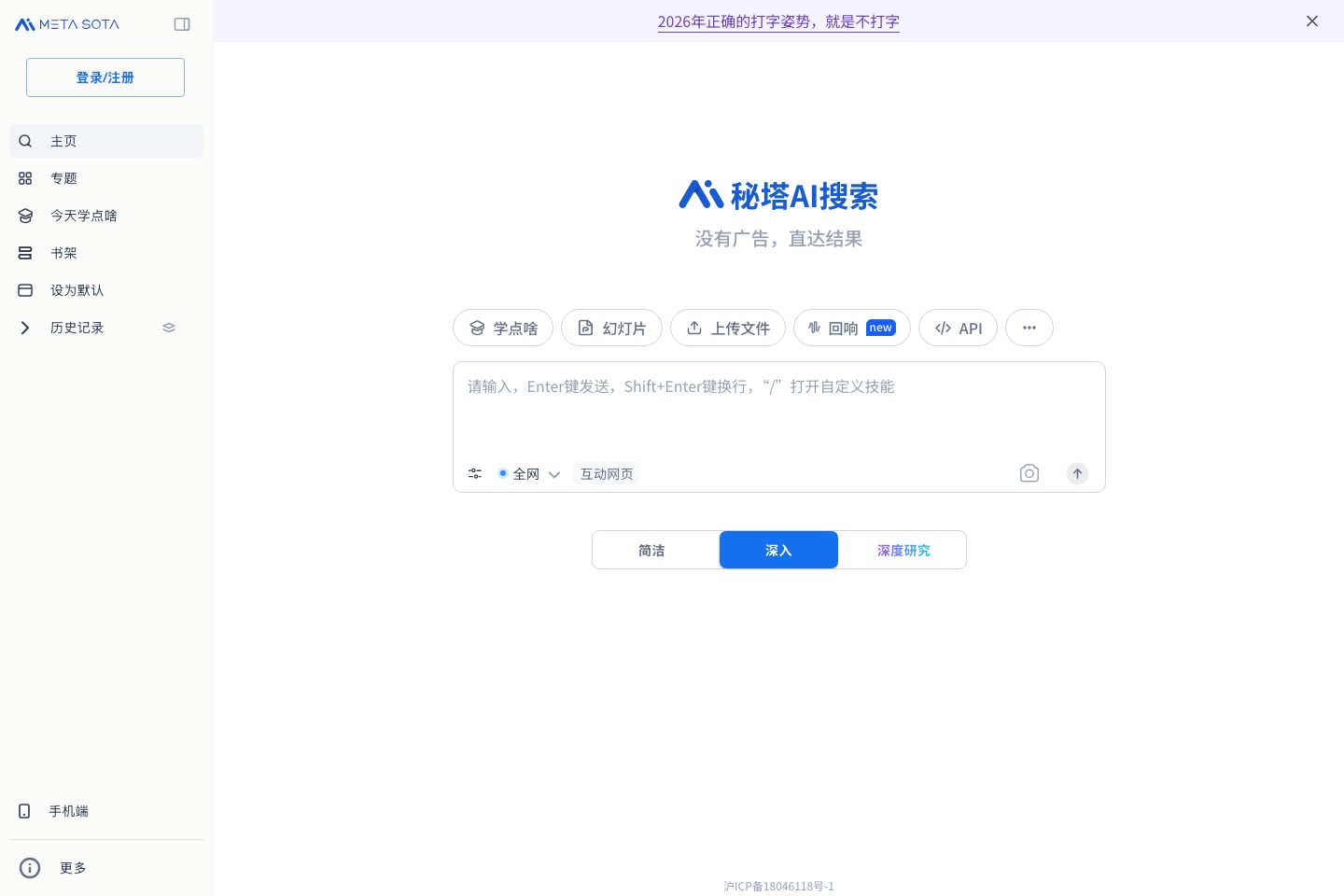Click the 更多 label in sidebar
The image size is (1344, 896).
73,868
